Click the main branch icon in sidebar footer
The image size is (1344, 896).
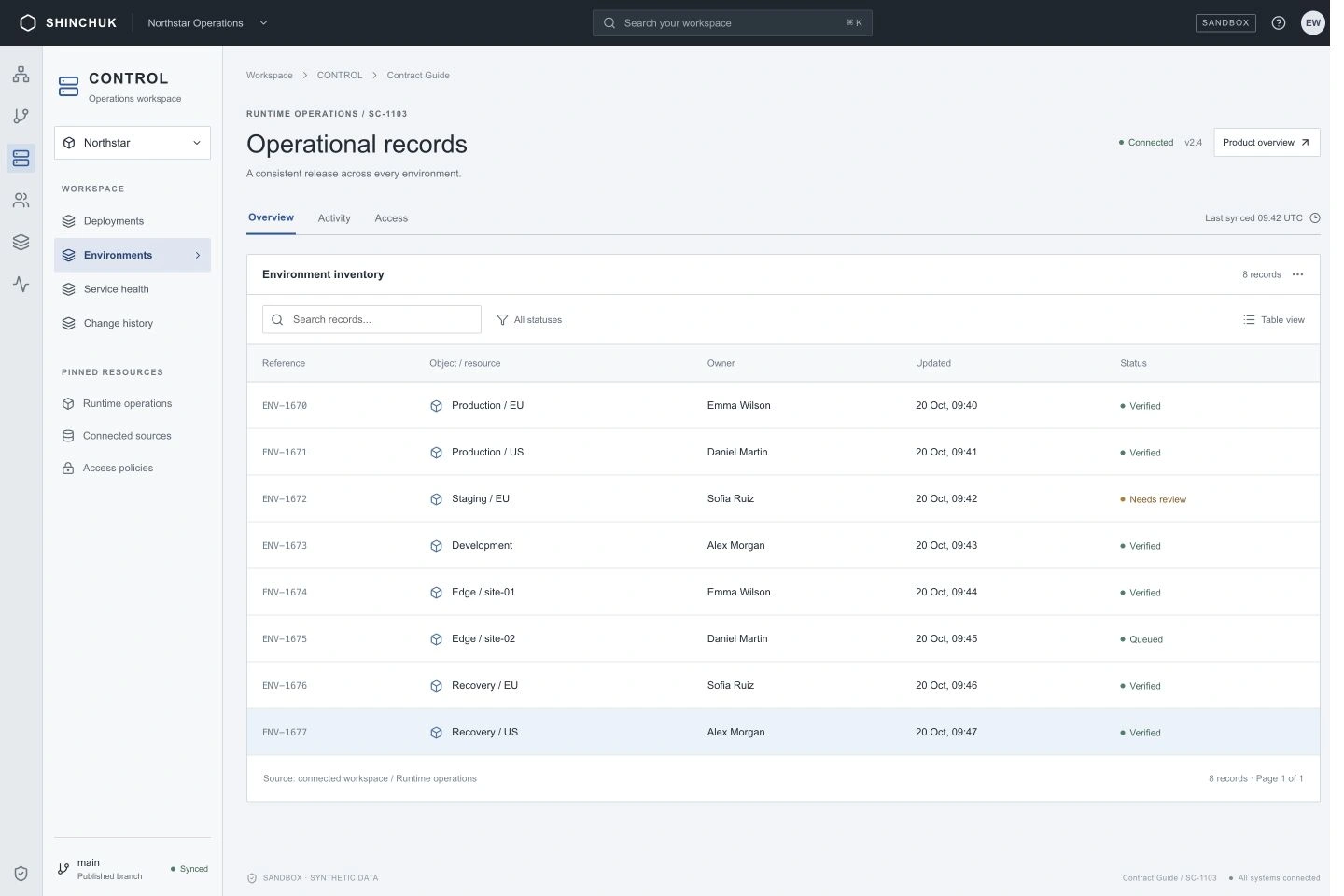(63, 869)
